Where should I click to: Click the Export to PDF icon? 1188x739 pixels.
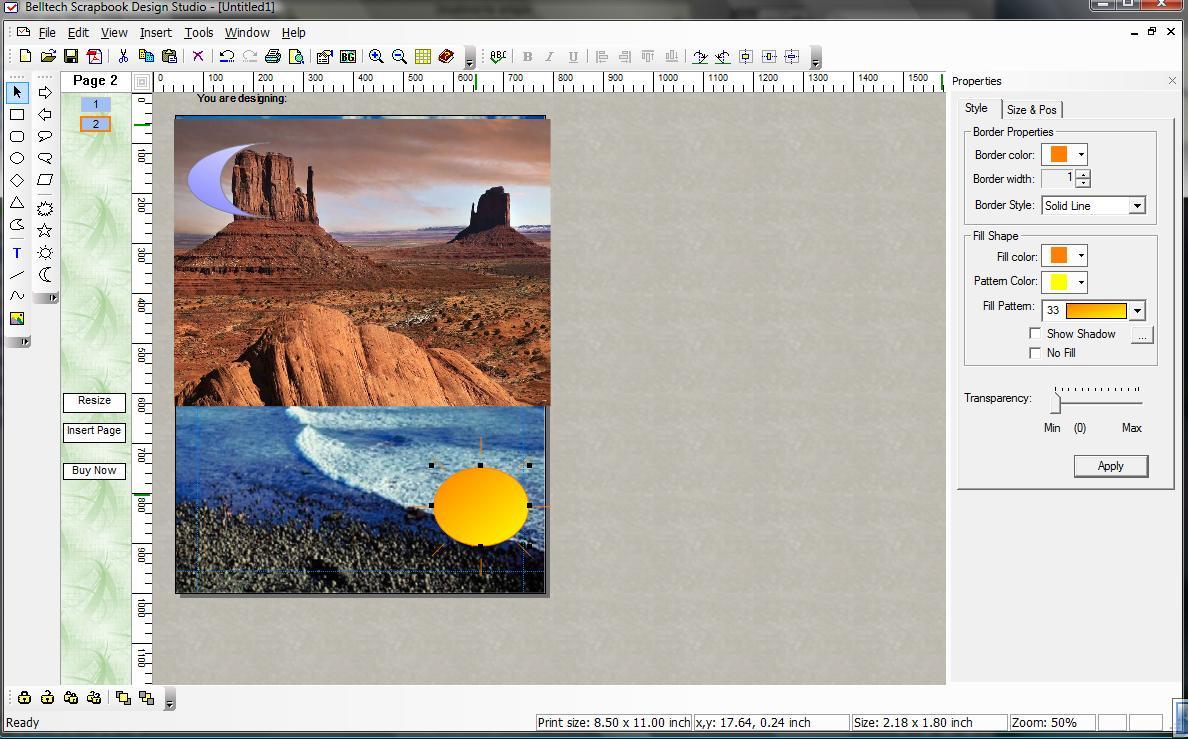pyautogui.click(x=95, y=57)
